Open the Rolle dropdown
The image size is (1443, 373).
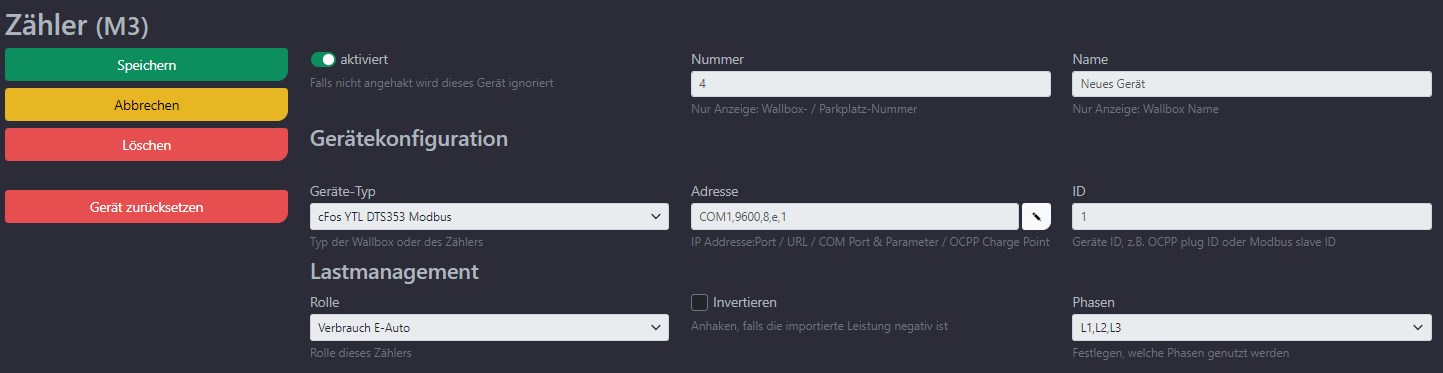coord(490,327)
